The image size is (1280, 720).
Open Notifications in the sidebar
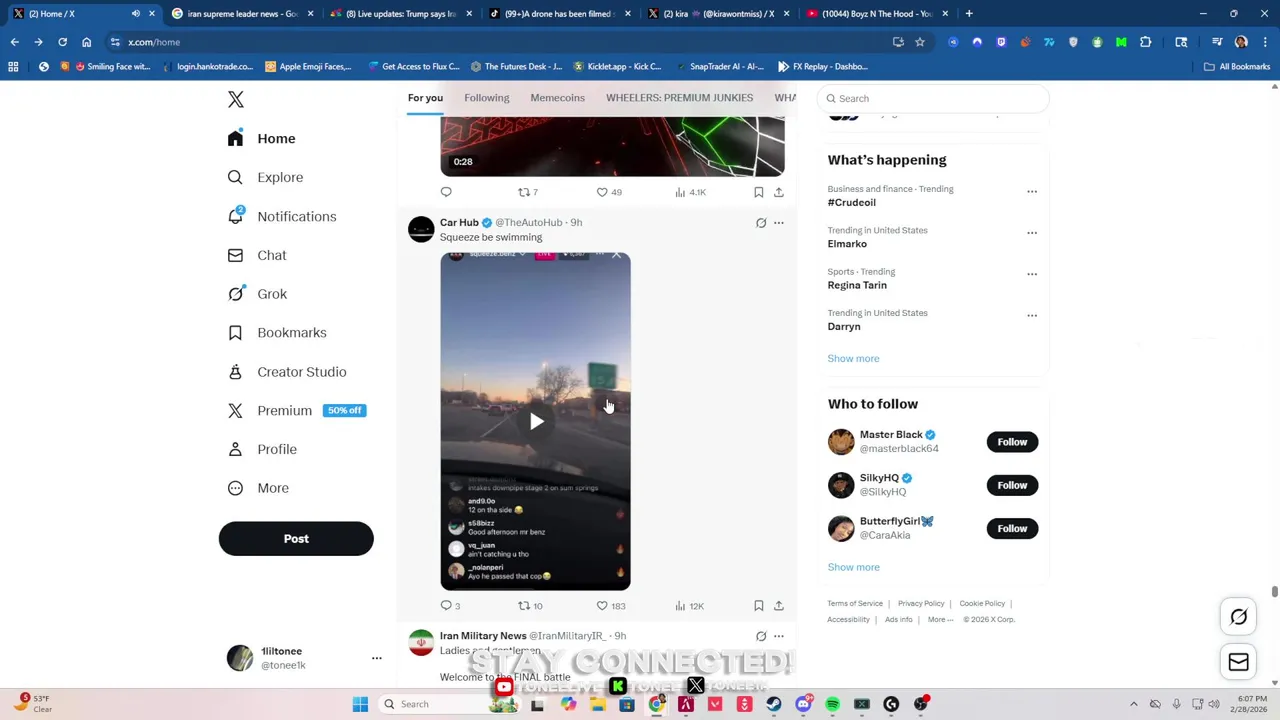tap(281, 216)
